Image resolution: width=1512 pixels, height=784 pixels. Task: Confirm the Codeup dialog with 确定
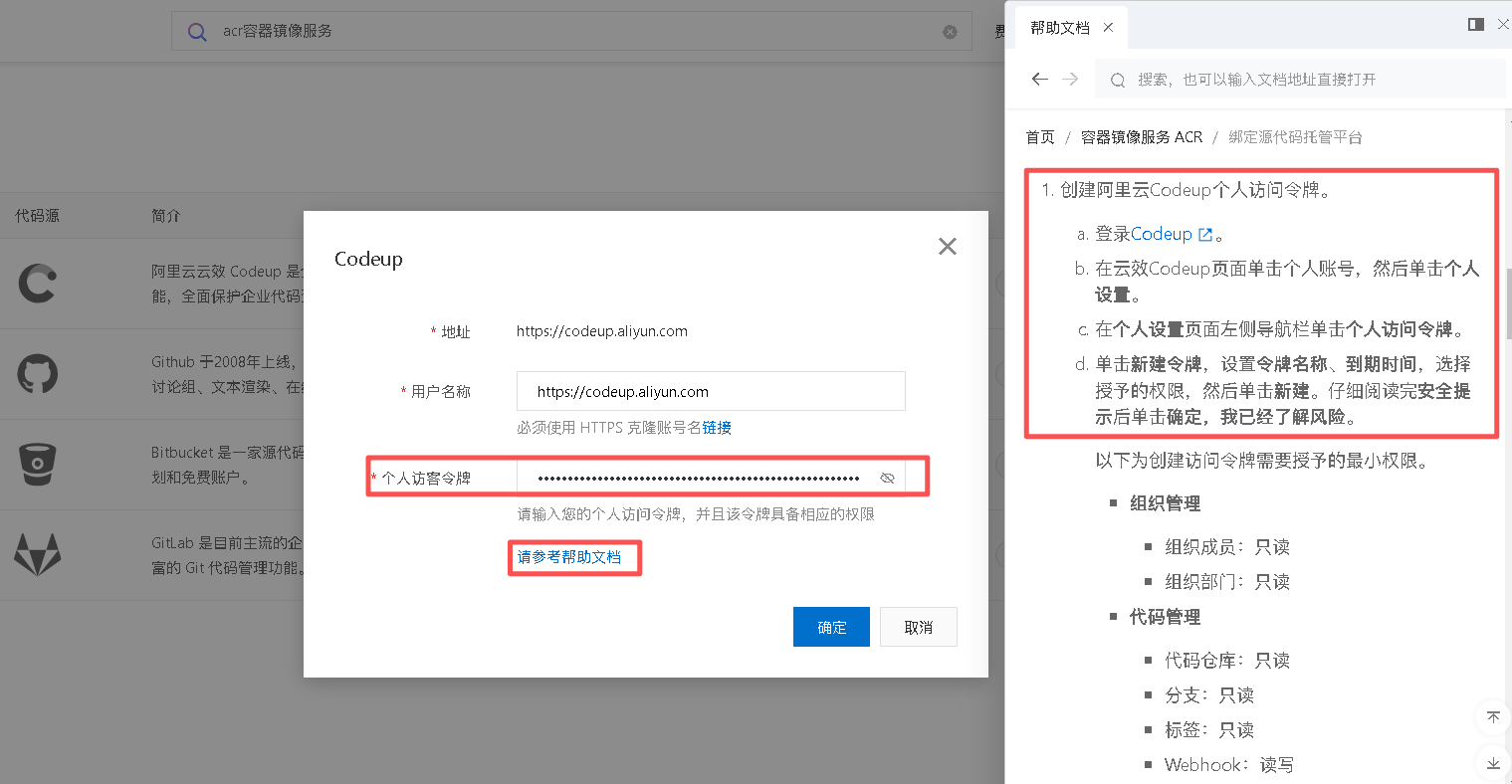[831, 626]
